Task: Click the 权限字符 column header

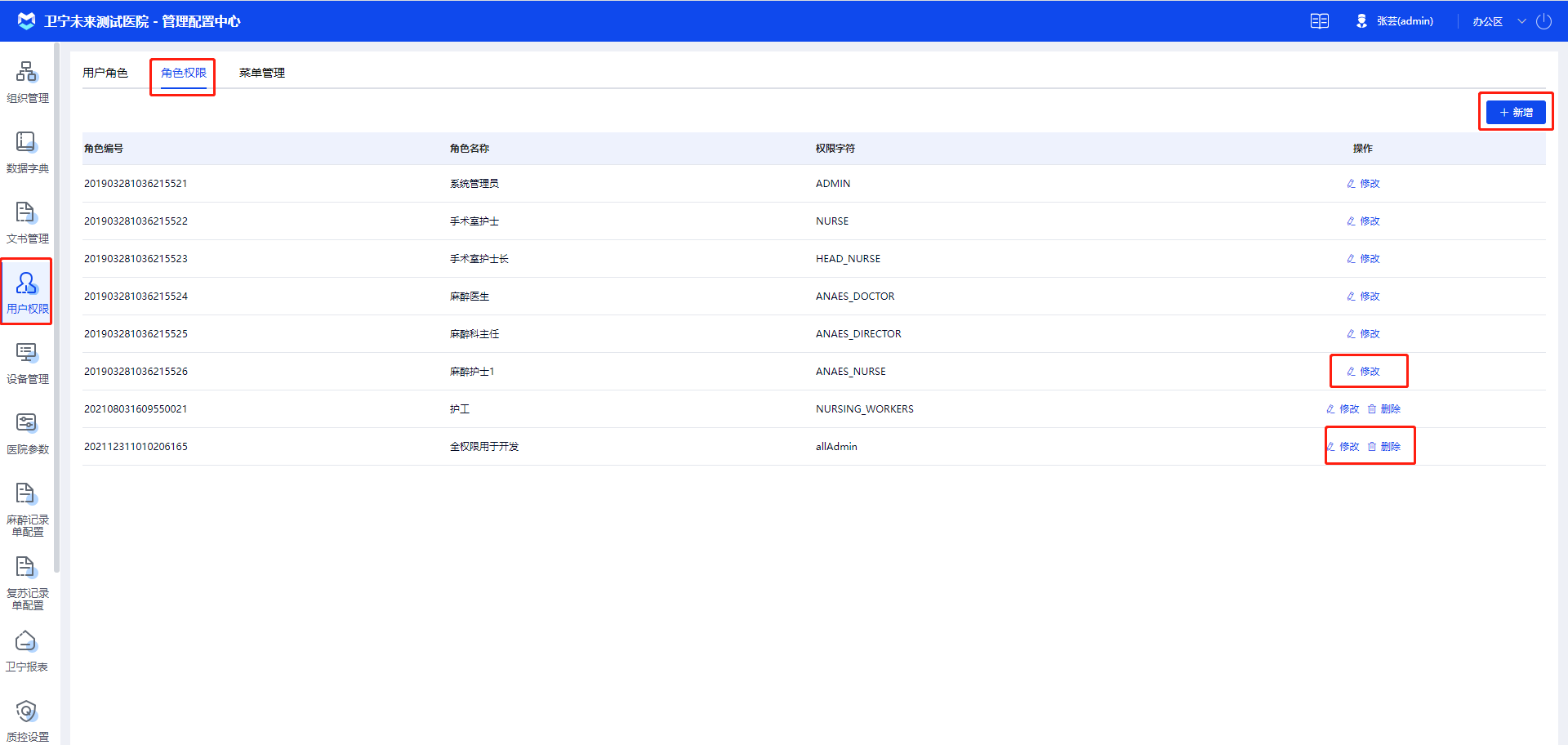Action: [835, 149]
